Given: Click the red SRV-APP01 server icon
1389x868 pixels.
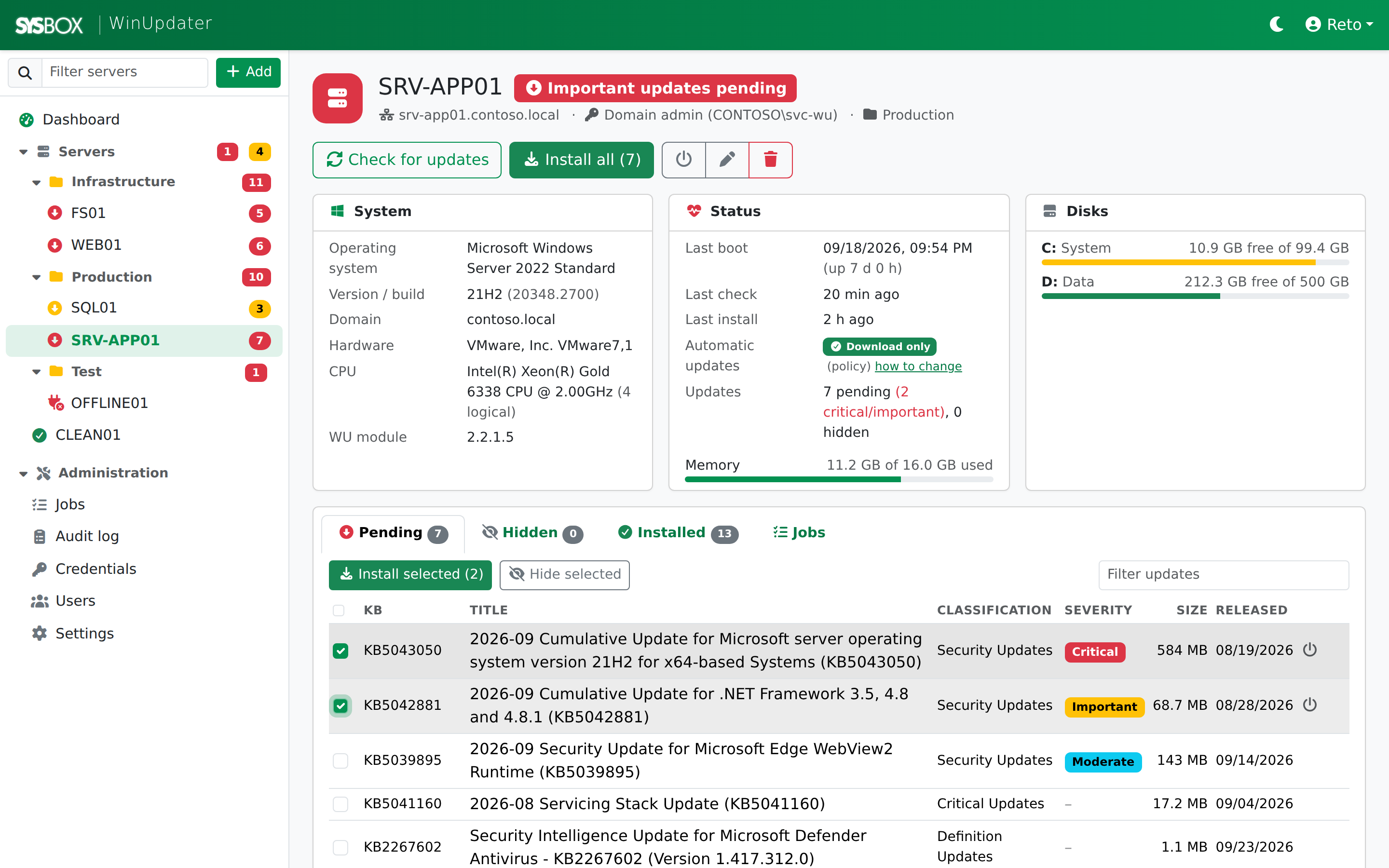Looking at the screenshot, I should pos(338,98).
